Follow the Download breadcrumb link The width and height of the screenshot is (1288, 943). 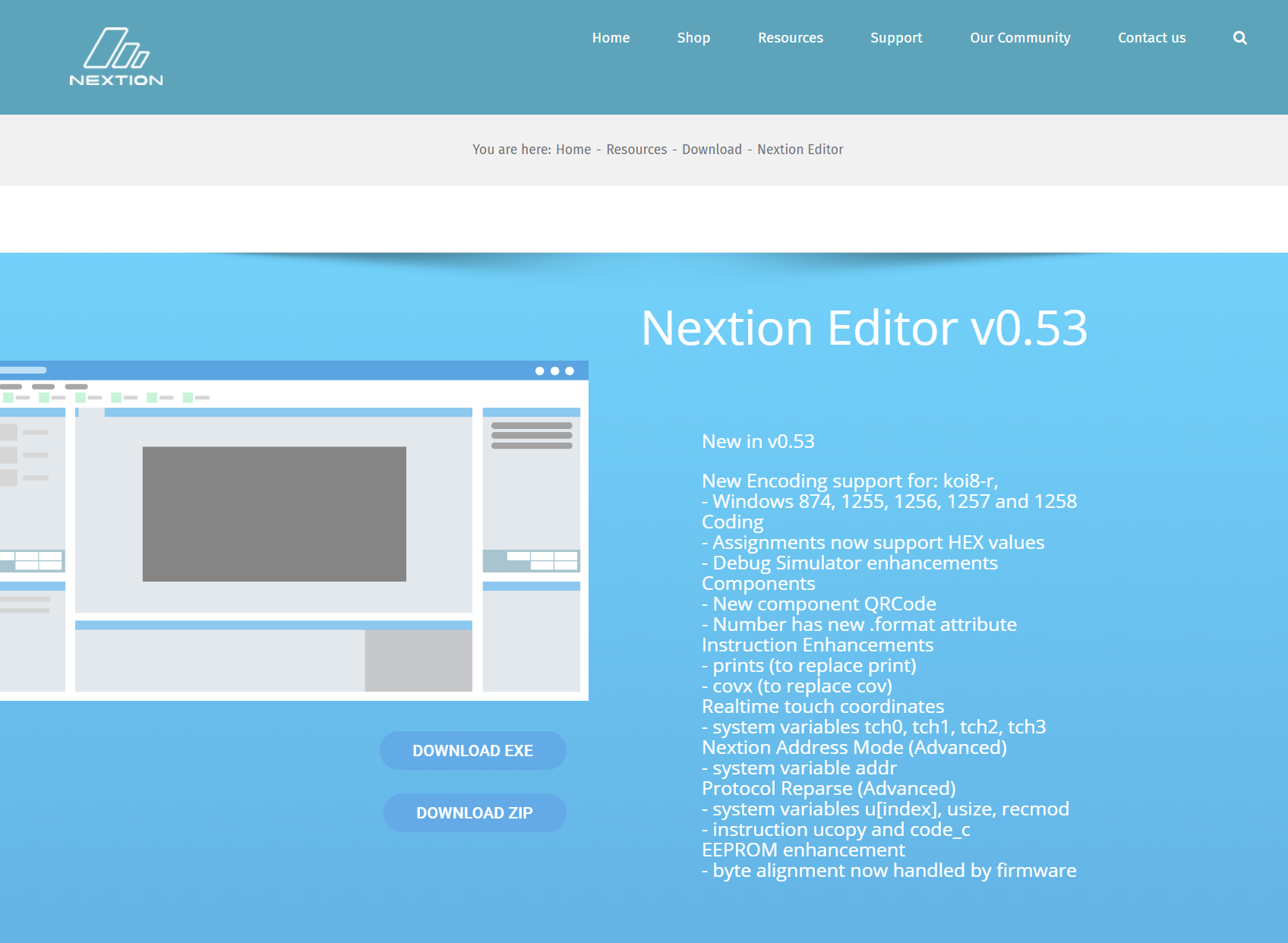point(712,150)
